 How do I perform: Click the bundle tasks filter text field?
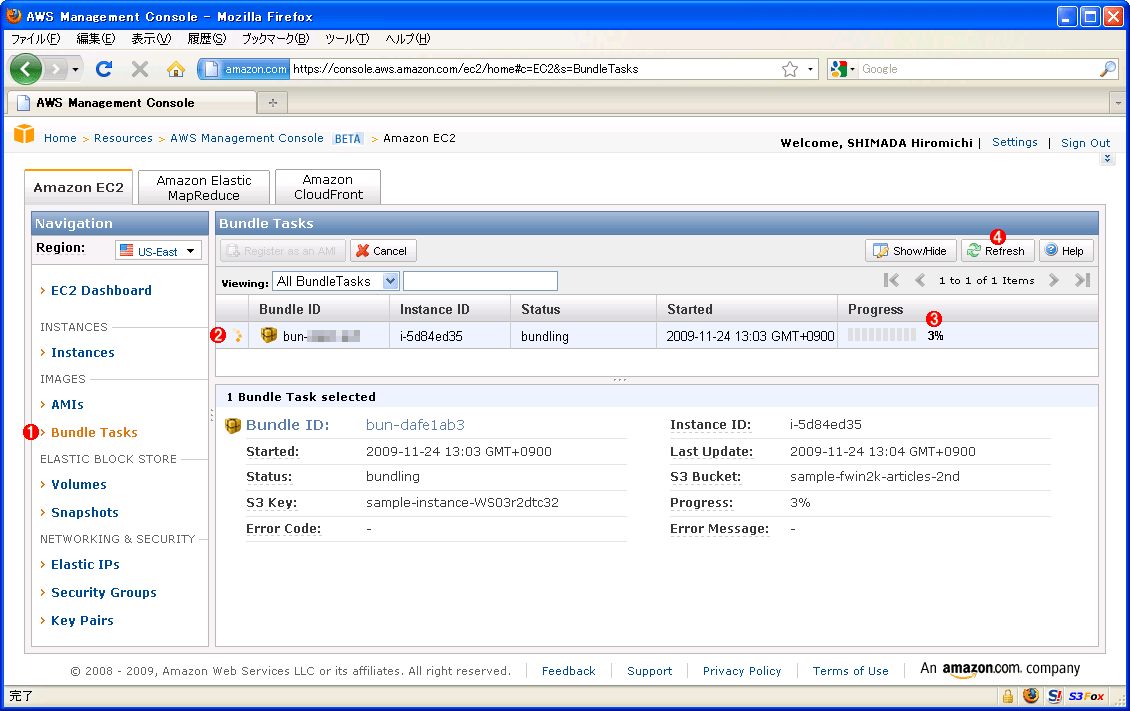pos(480,281)
